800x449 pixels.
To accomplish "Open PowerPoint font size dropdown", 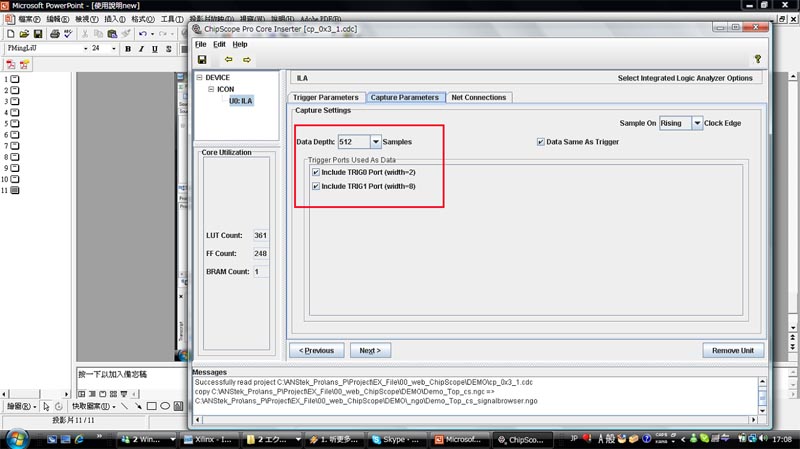I will coord(113,48).
